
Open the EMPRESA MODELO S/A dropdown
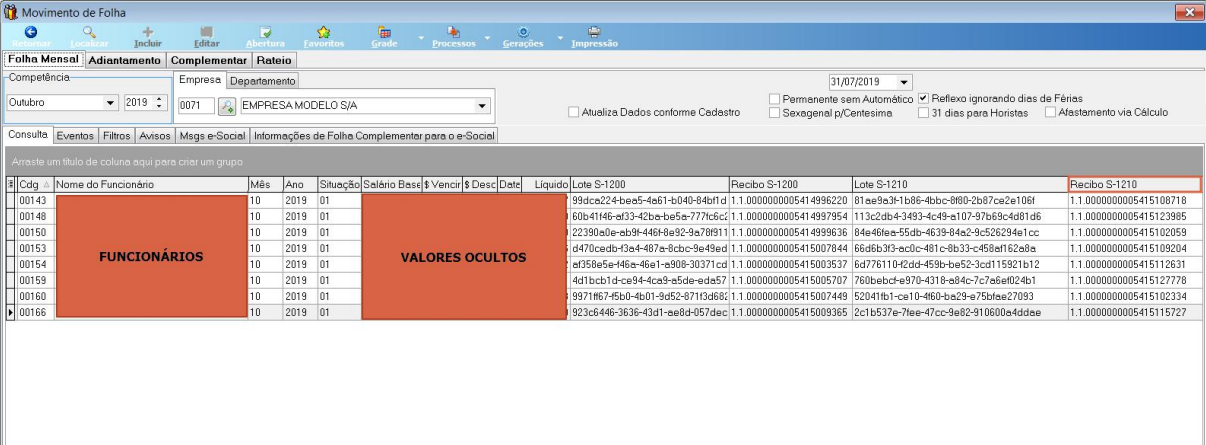click(x=483, y=106)
